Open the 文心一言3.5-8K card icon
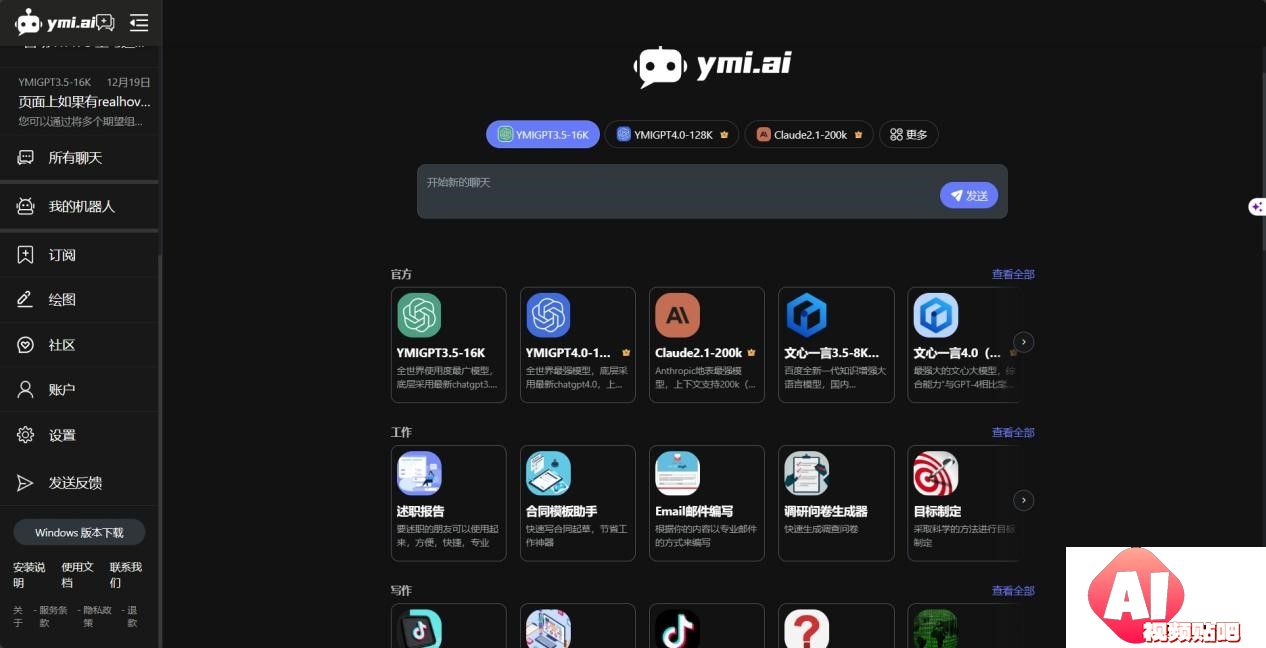The height and width of the screenshot is (648, 1266). tap(806, 315)
